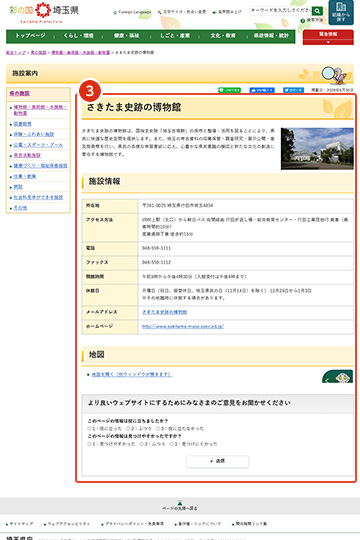Select radio 3：役に立たなかった
Viewport: 360px width, 540px height.
[158, 429]
